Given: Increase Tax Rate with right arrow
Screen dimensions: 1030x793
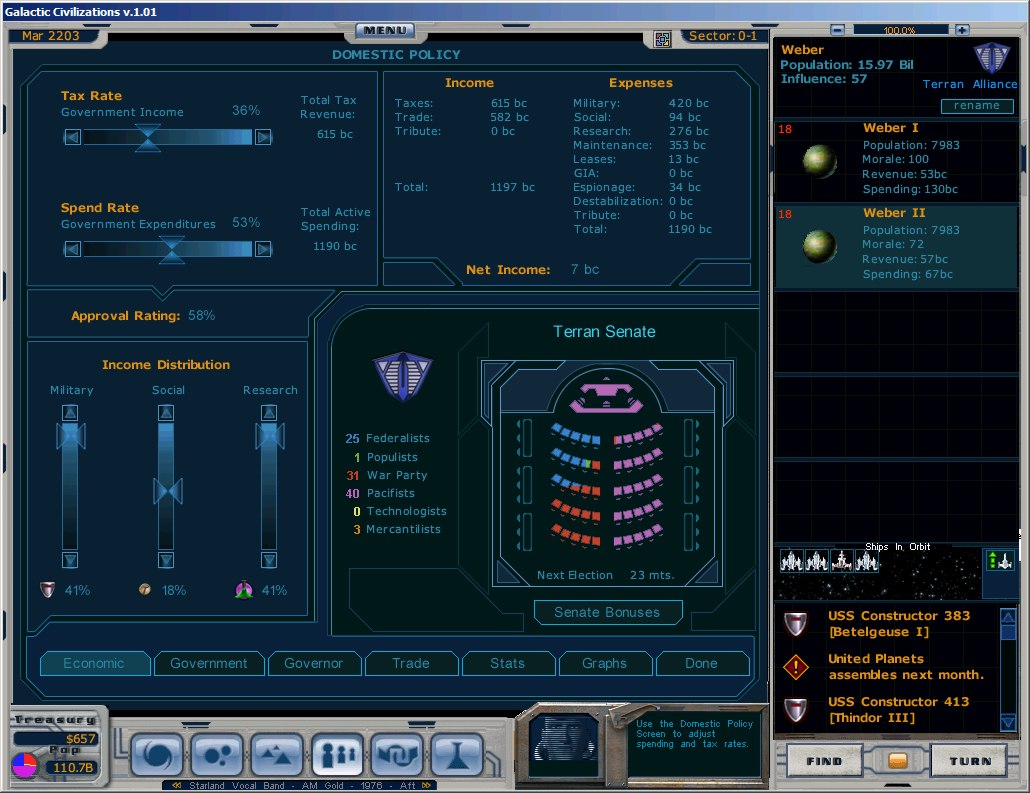Looking at the screenshot, I should tap(263, 137).
